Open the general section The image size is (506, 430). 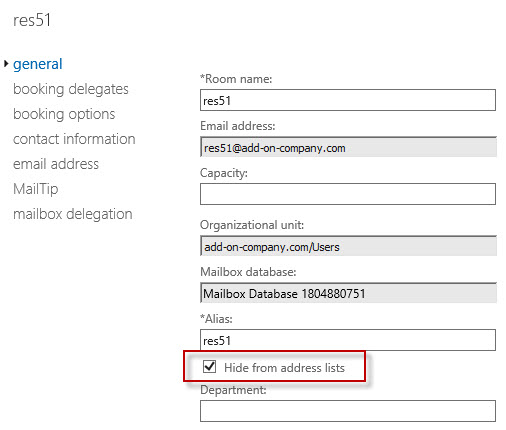tap(38, 64)
